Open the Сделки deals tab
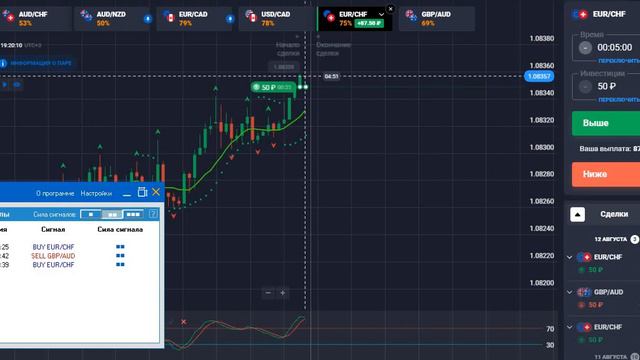The image size is (640, 360). pos(614,214)
